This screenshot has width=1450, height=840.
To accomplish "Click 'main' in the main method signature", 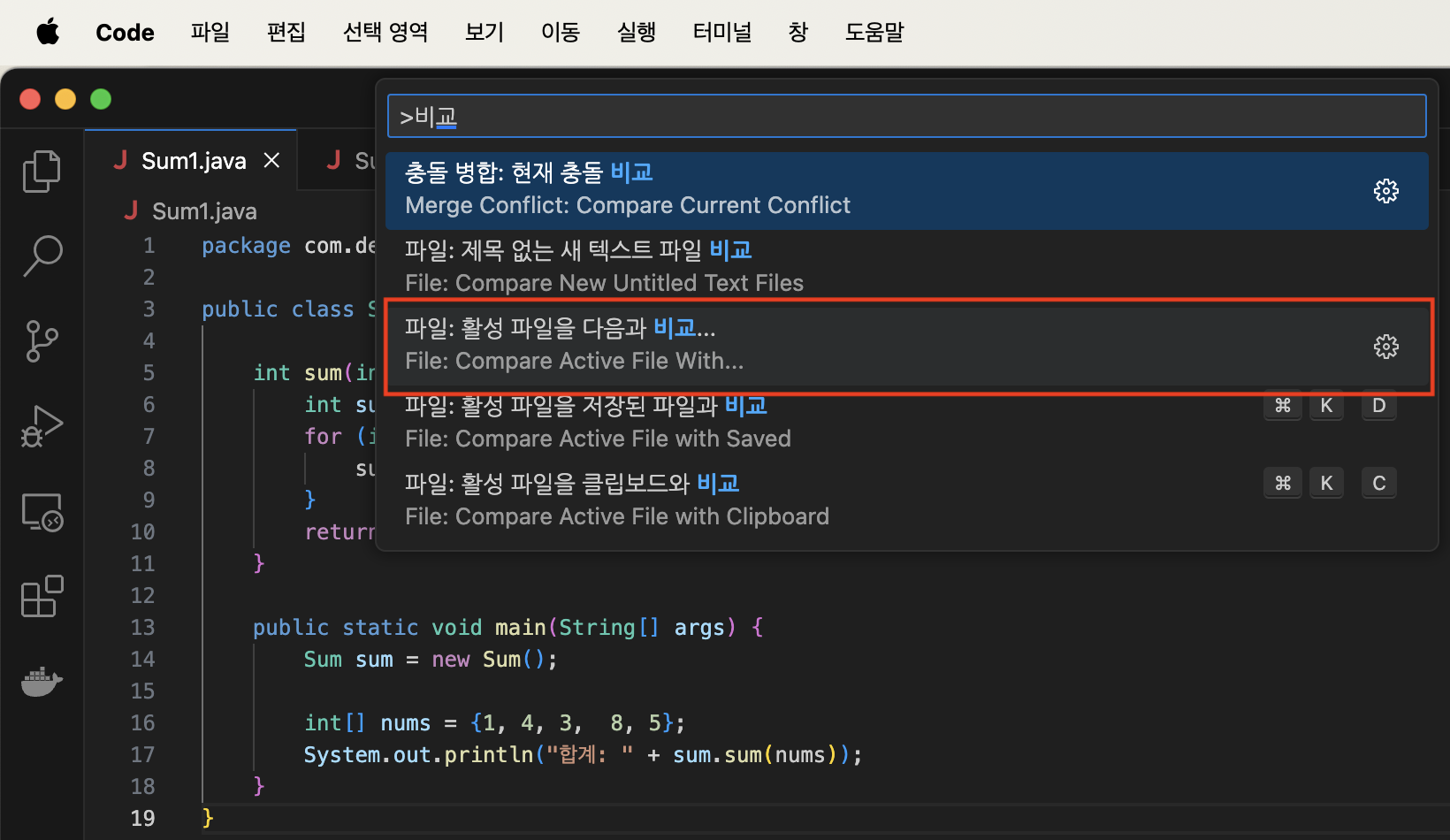I will tap(520, 627).
